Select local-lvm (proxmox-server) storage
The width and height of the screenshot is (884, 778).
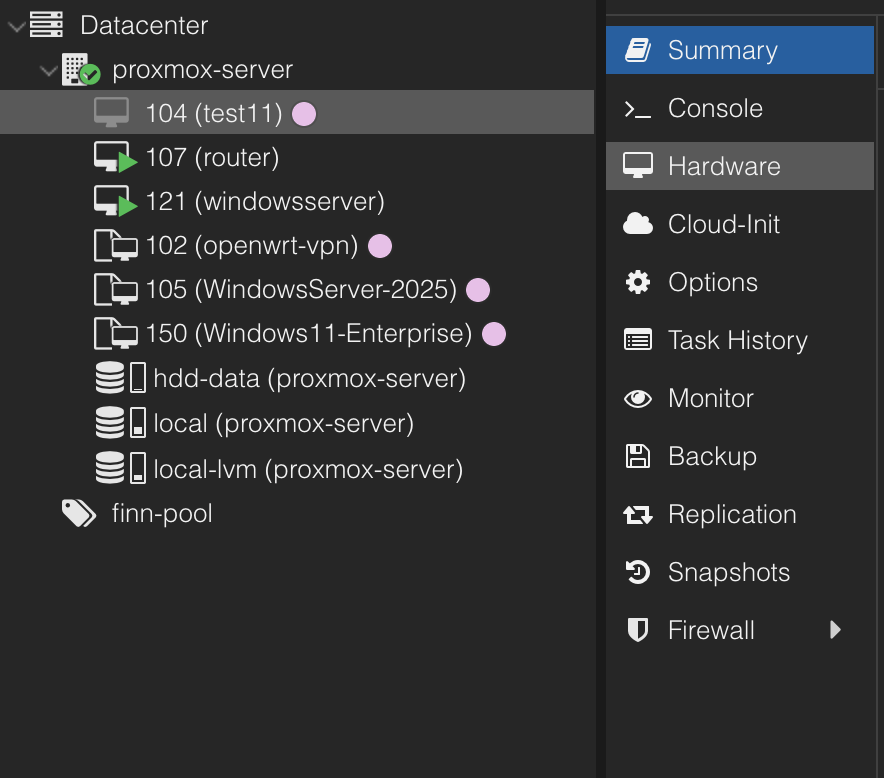[x=308, y=470]
